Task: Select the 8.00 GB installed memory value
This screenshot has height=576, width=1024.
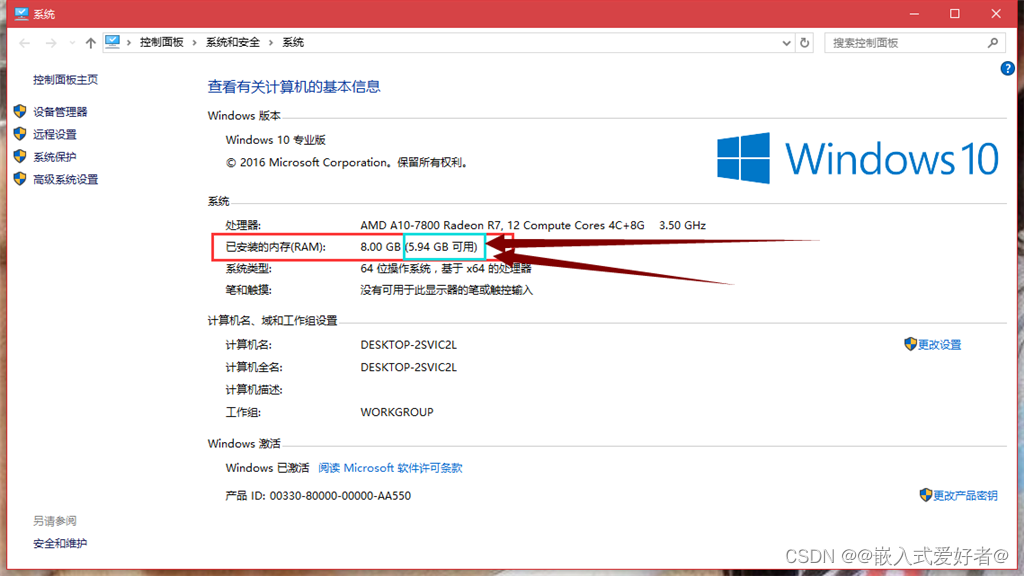Action: coord(380,247)
